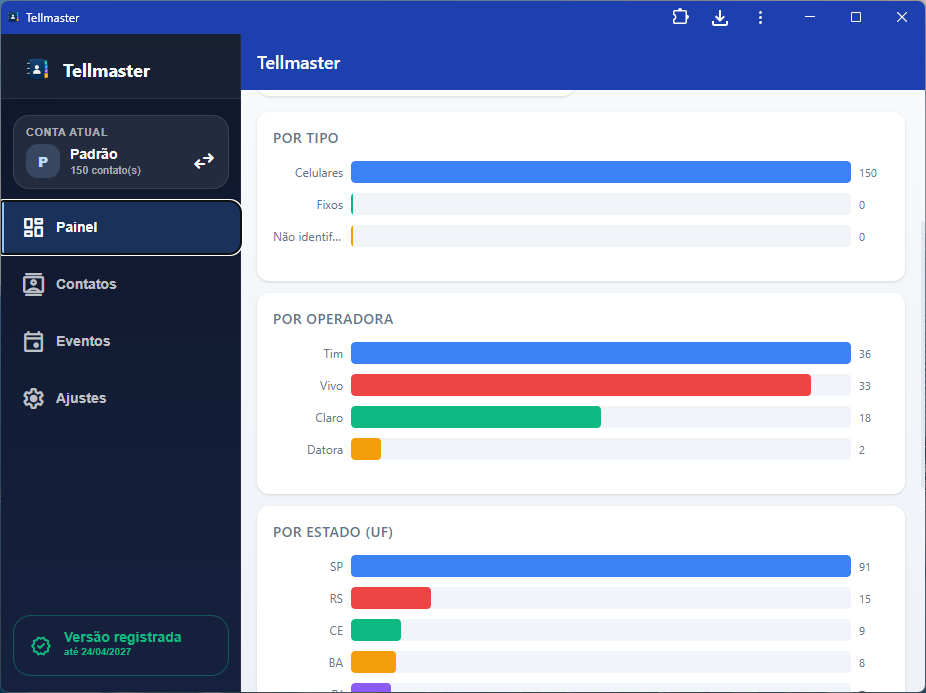Go to Contatos in the sidebar
The image size is (926, 693).
pyautogui.click(x=86, y=284)
